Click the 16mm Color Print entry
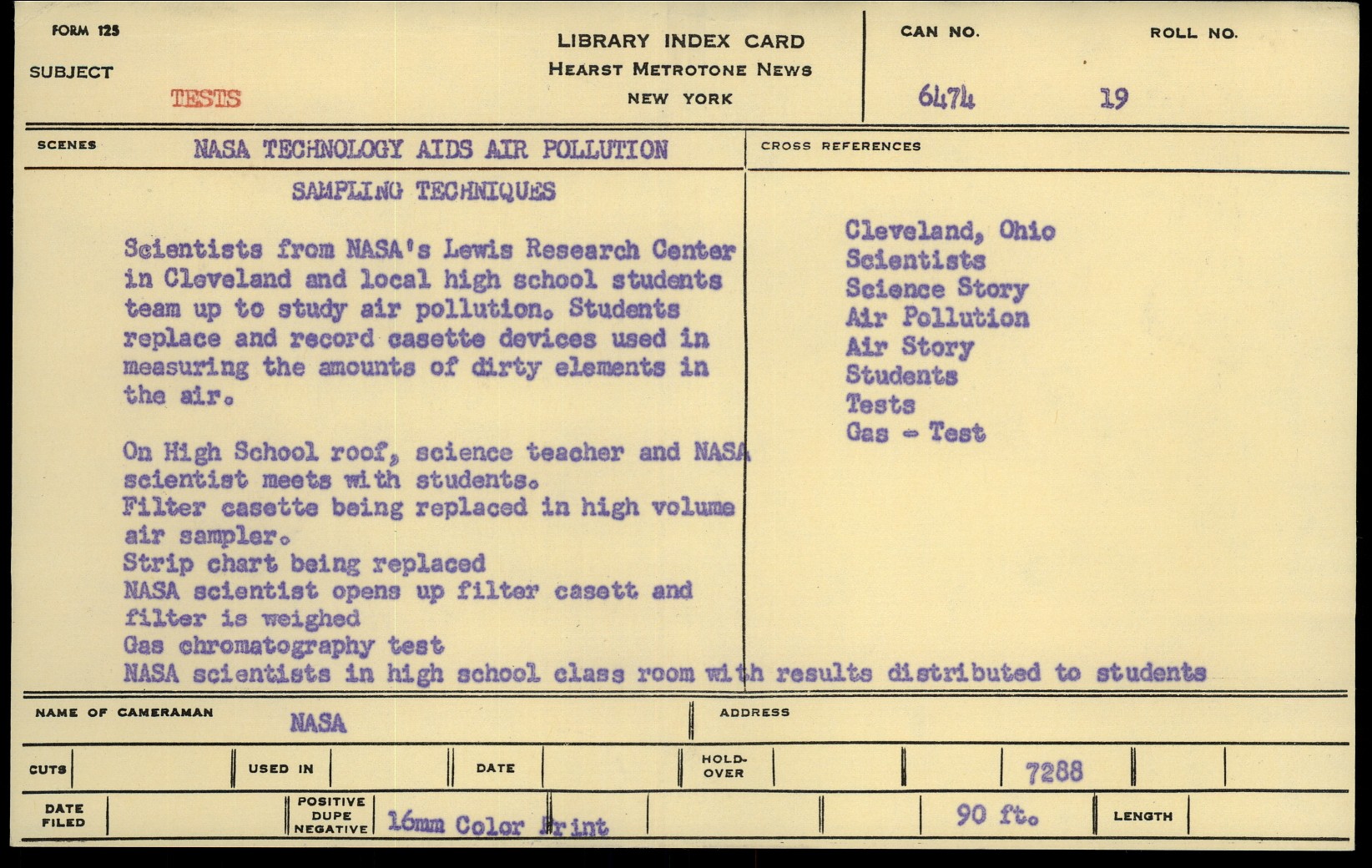 click(497, 825)
